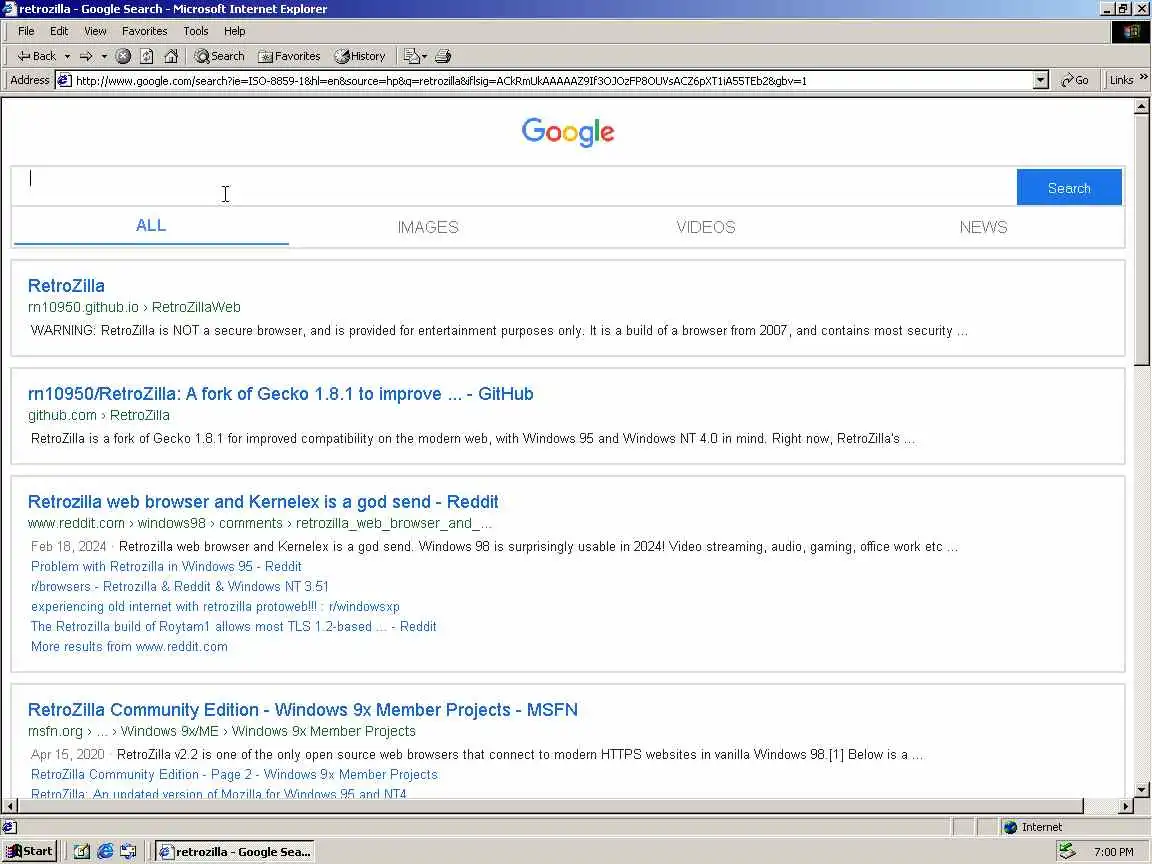
Task: Open RetroZilla Community Edition MSFN result
Action: coord(303,710)
